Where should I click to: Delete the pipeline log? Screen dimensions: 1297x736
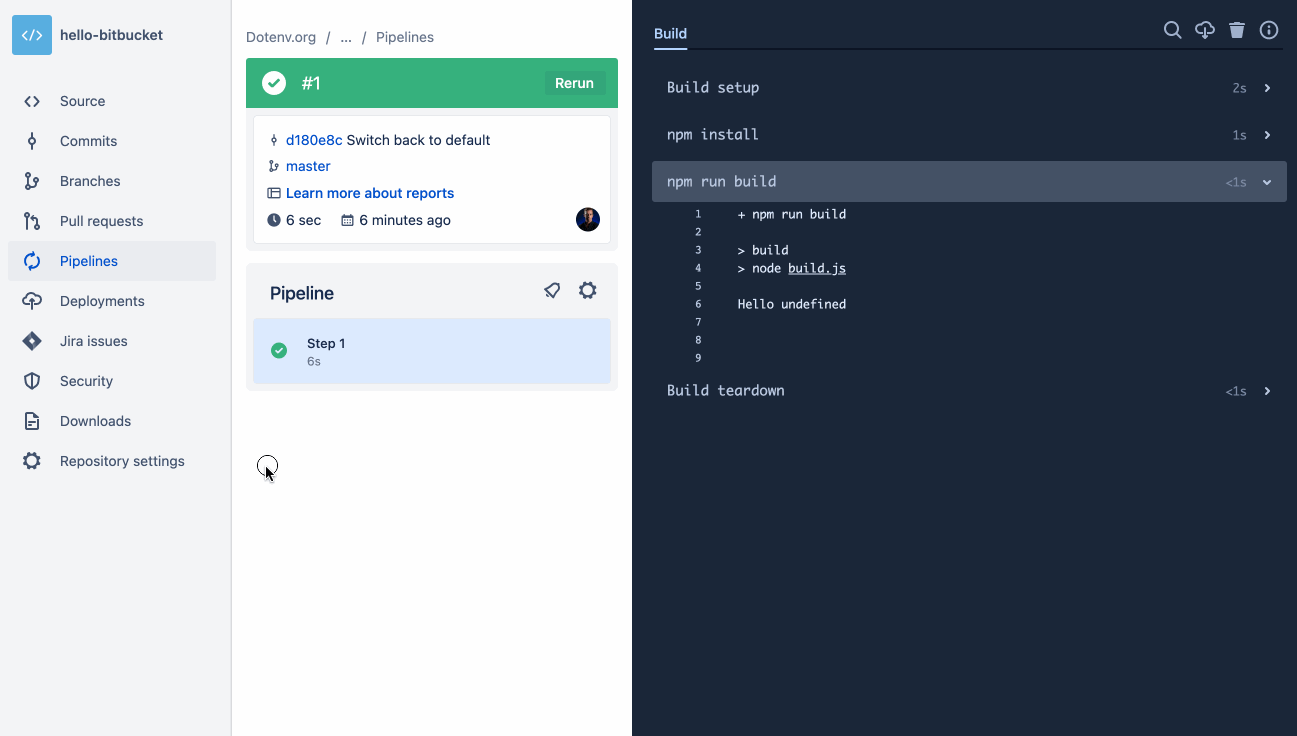1236,30
